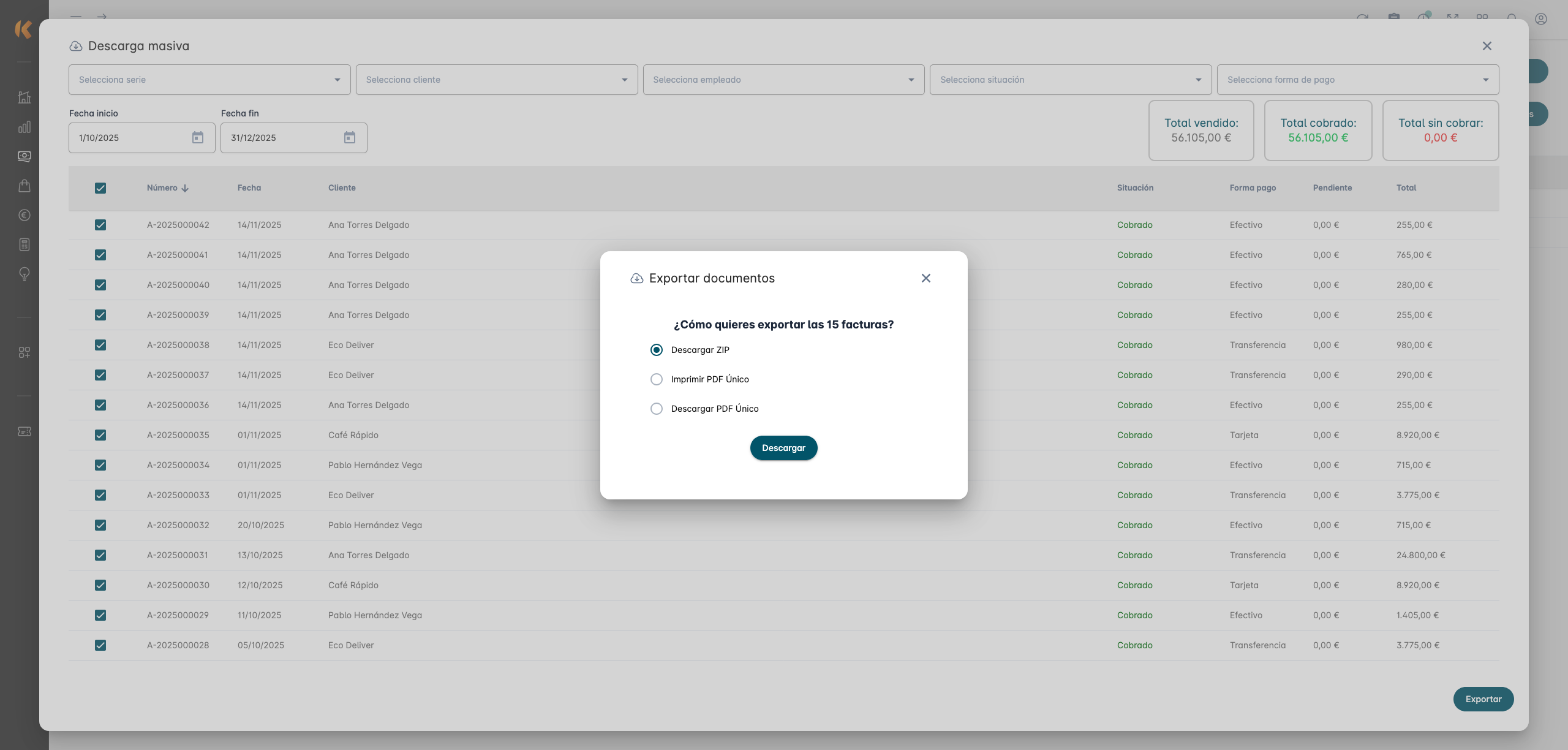
Task: Open Fecha inicio calendar picker
Action: tap(197, 138)
